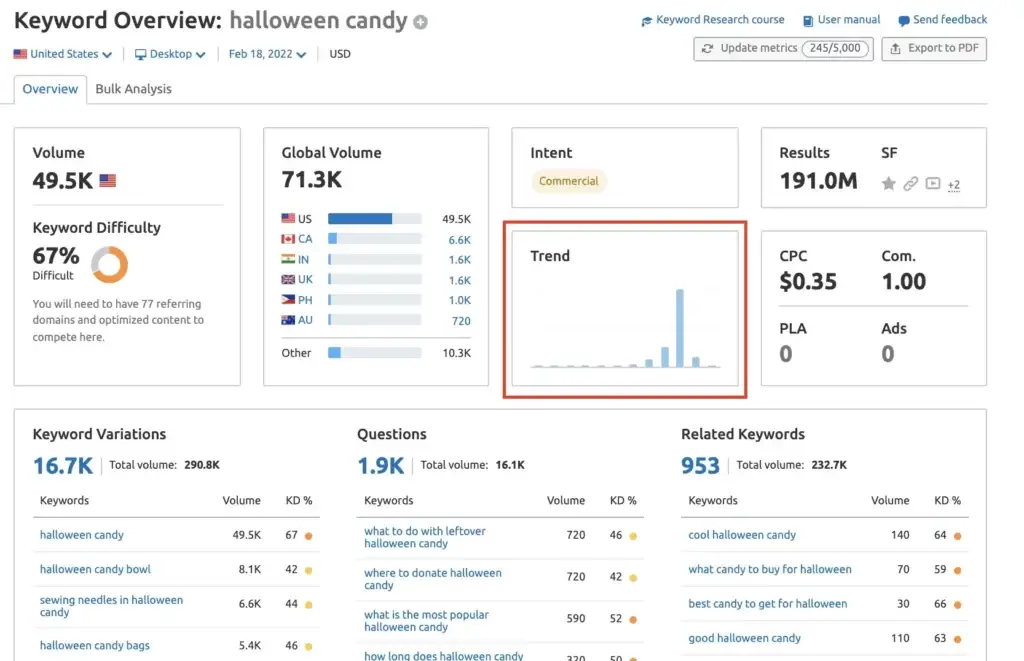Select the Overview tab

50,89
